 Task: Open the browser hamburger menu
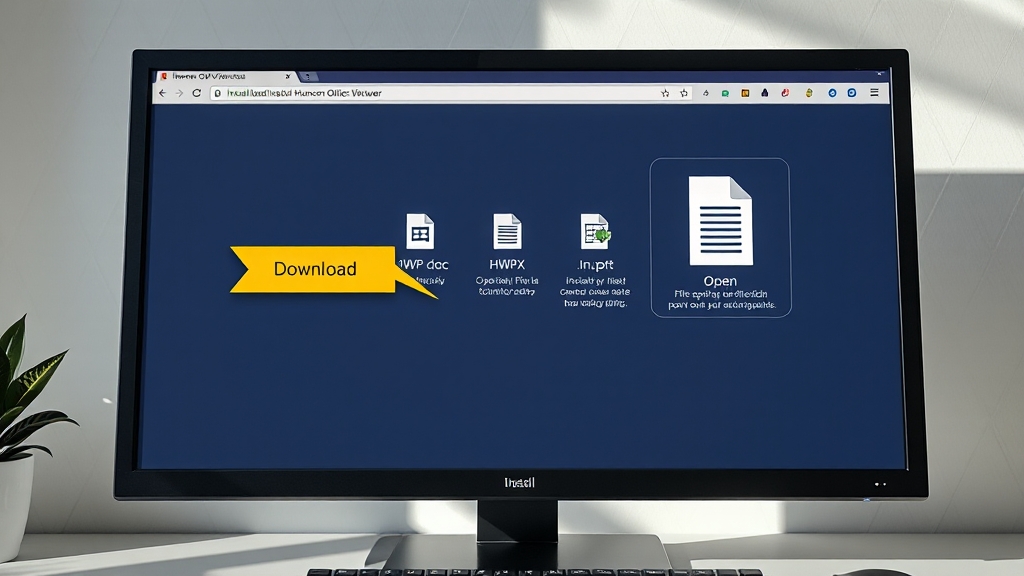[874, 93]
